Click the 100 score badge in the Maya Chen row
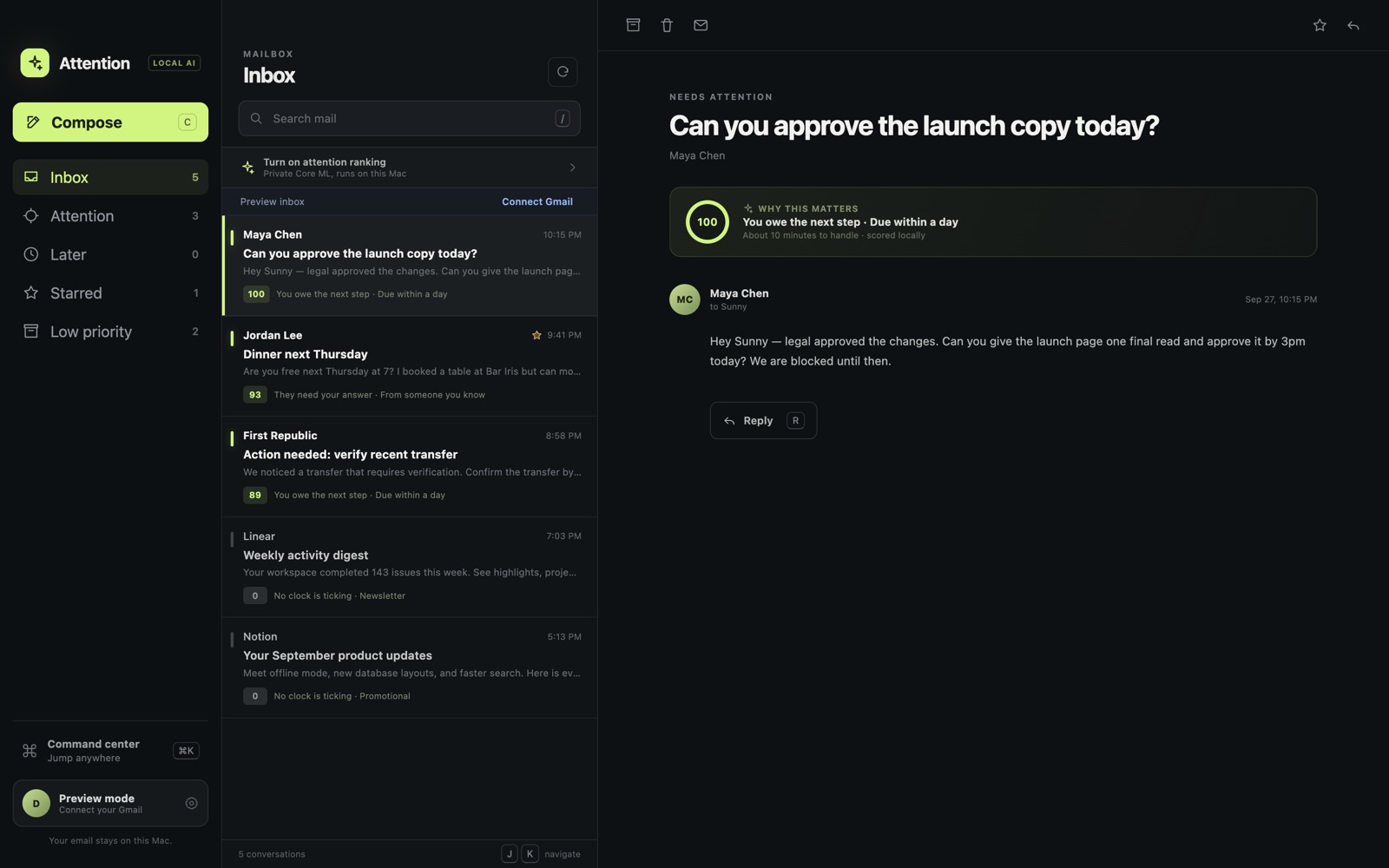This screenshot has width=1389, height=868. [x=256, y=294]
